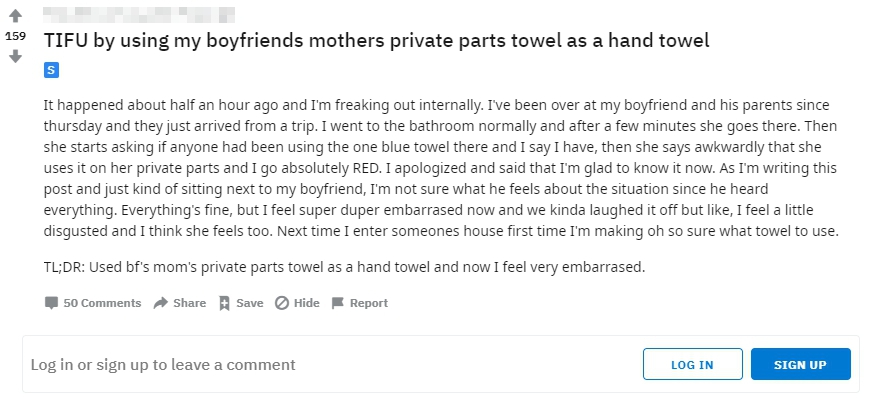
Task: Select the Share text label
Action: click(189, 303)
